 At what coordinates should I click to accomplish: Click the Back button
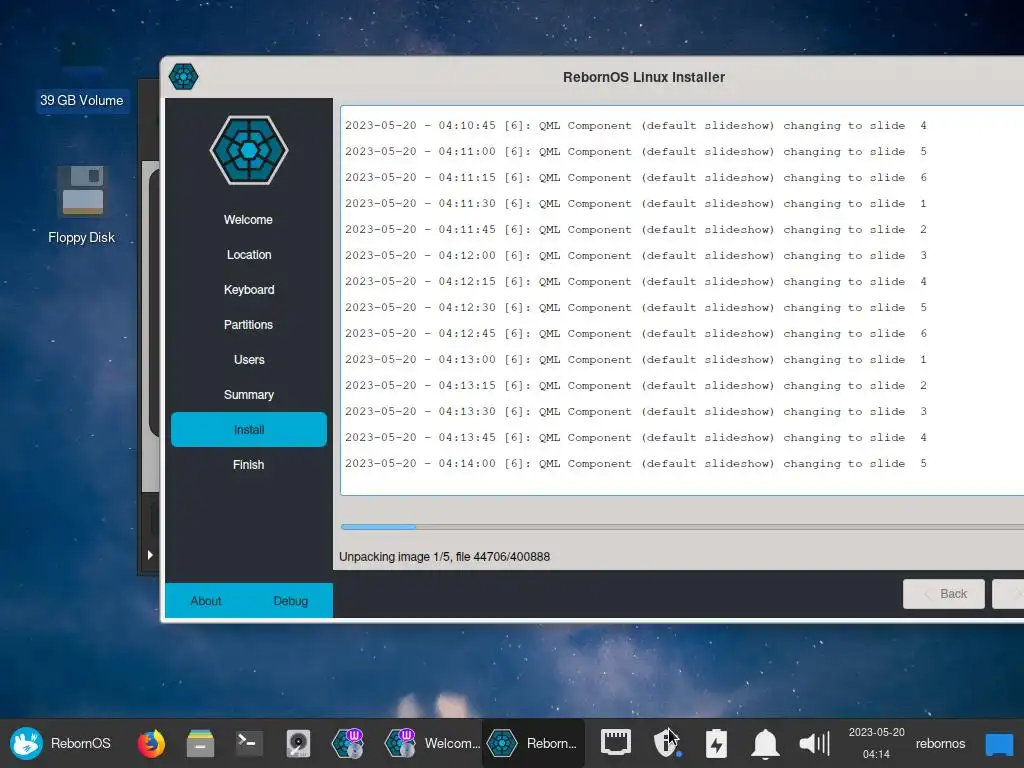(x=944, y=594)
